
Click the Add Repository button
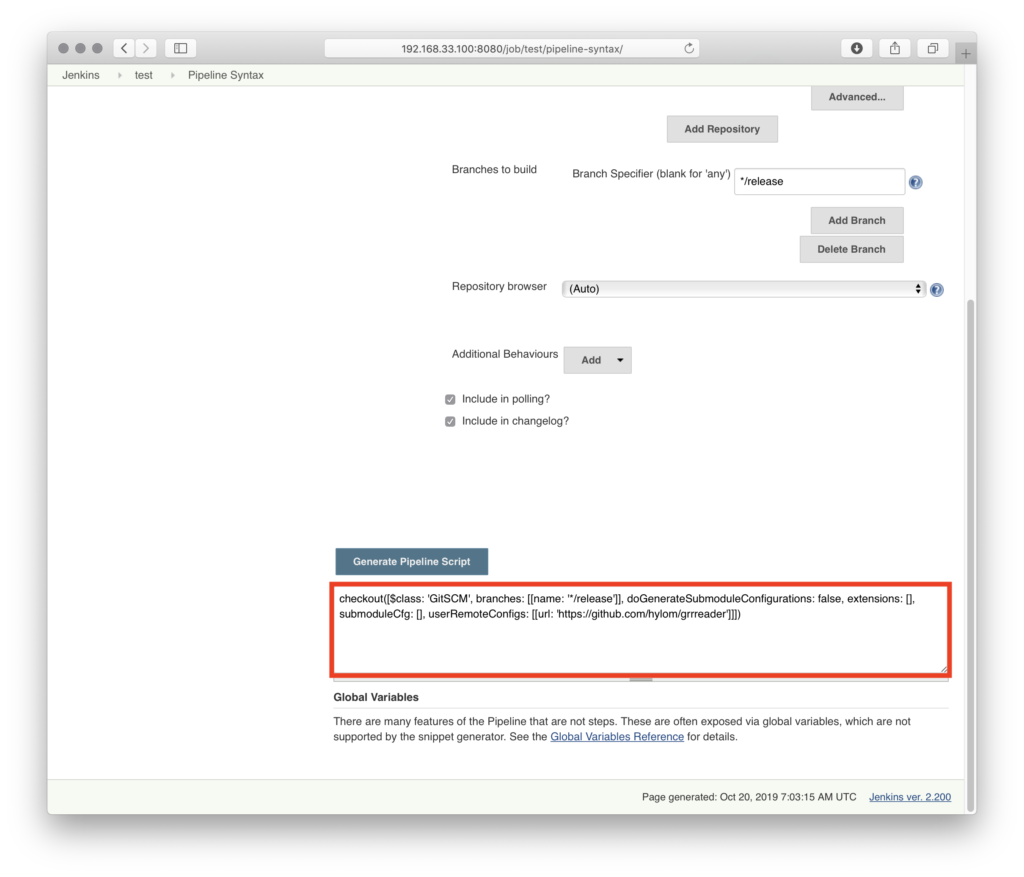coord(722,129)
